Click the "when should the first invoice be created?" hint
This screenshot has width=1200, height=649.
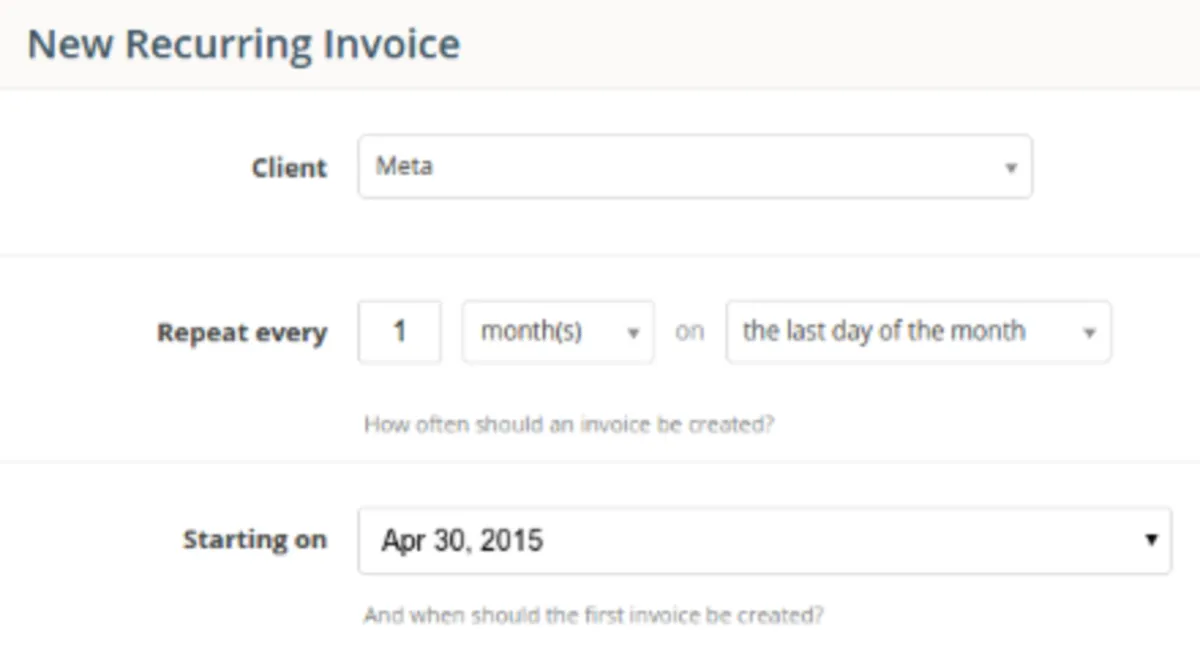[x=593, y=614]
